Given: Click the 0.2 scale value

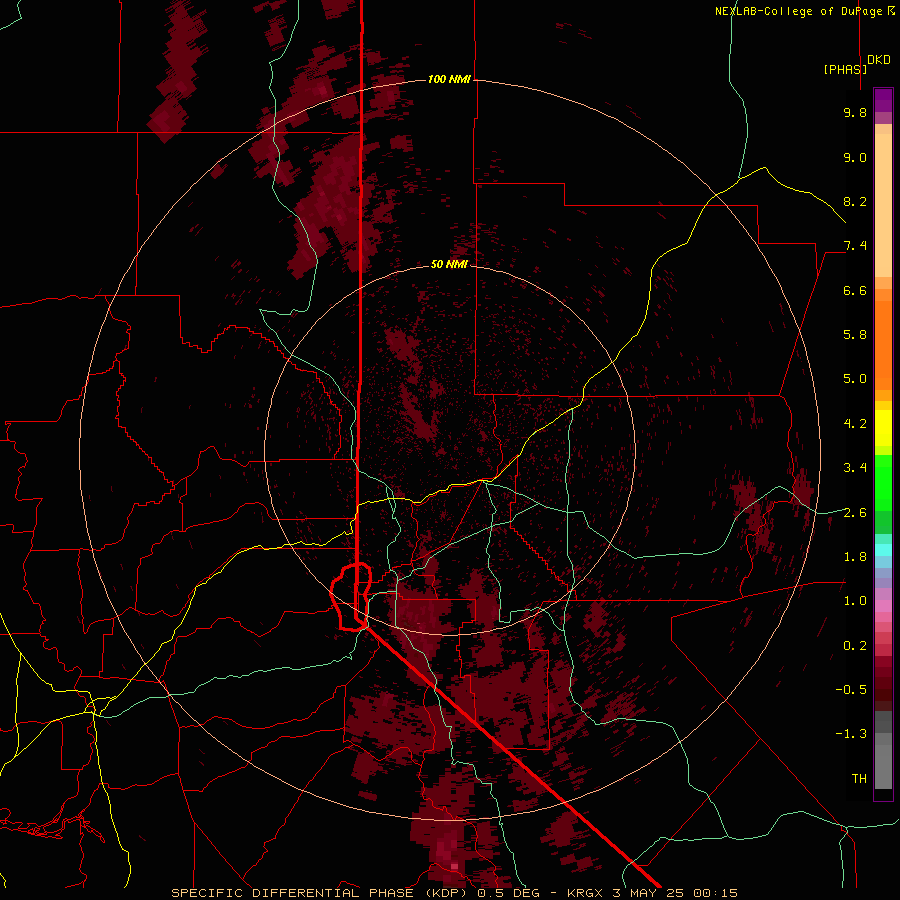Looking at the screenshot, I should point(855,646).
